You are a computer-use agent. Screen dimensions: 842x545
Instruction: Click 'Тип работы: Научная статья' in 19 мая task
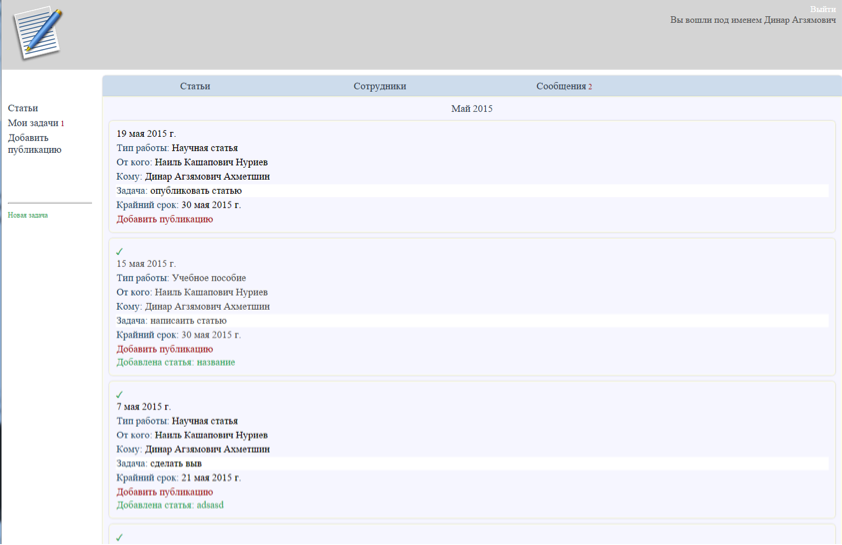(x=177, y=148)
